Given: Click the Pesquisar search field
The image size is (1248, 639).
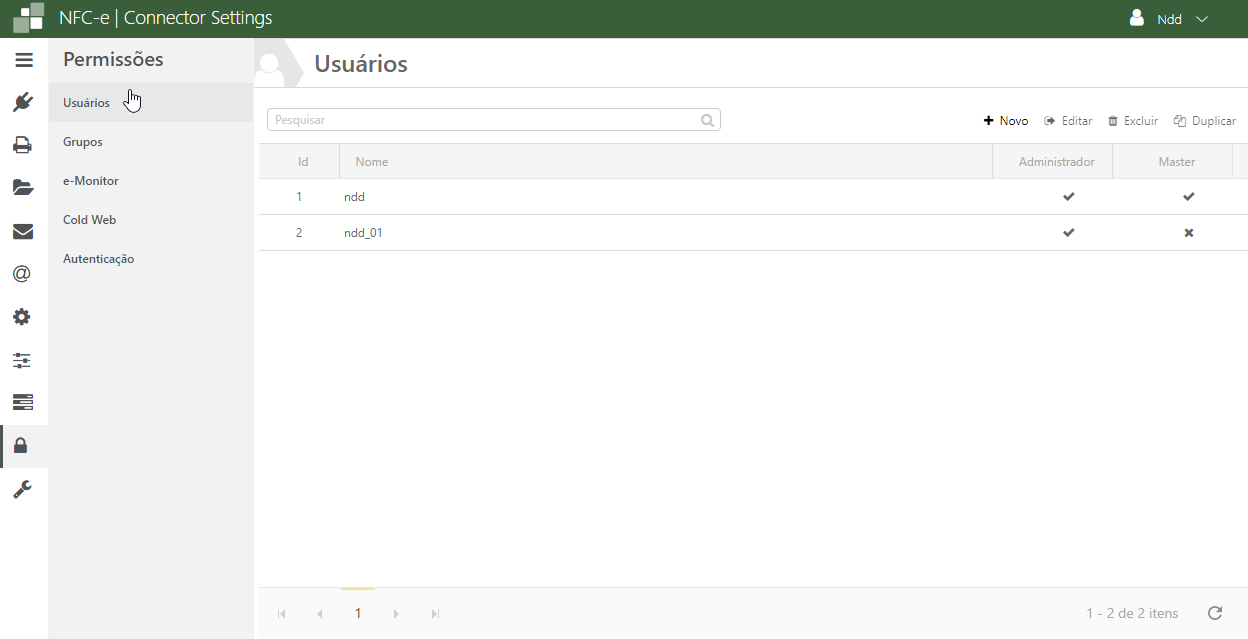Looking at the screenshot, I should (485, 120).
